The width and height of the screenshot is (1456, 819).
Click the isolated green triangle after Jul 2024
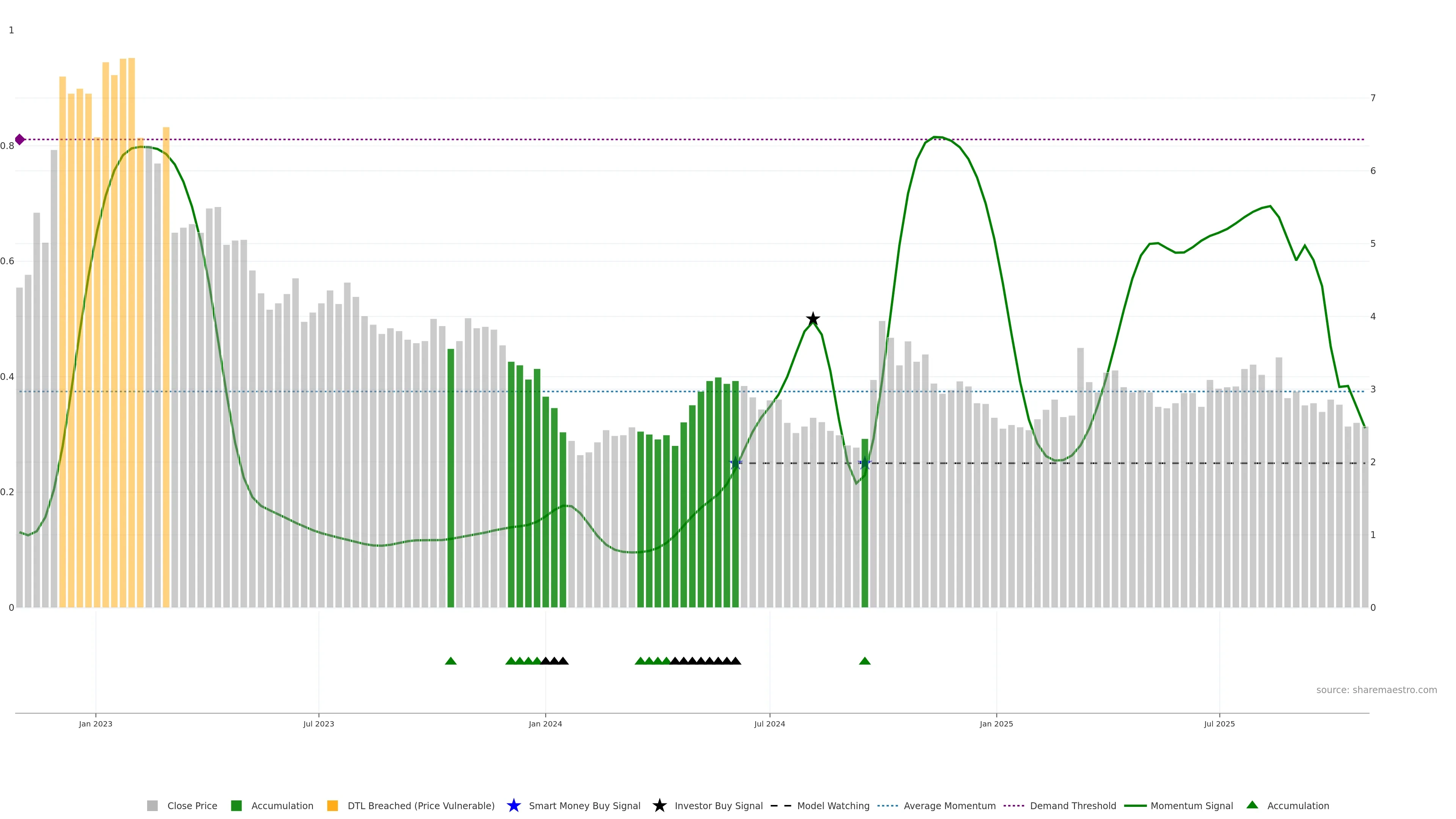[x=864, y=661]
